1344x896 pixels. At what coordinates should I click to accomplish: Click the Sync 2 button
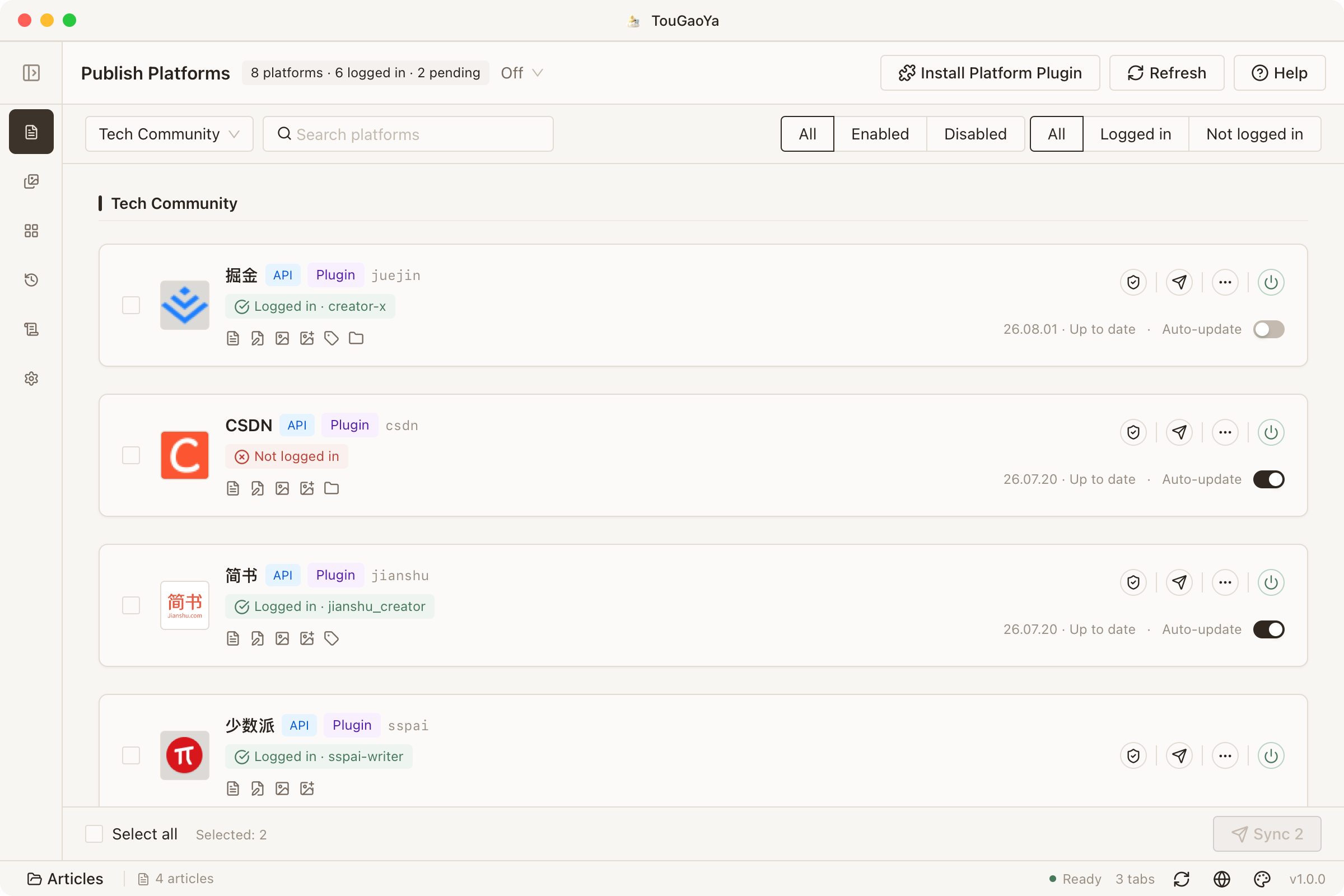tap(1267, 834)
